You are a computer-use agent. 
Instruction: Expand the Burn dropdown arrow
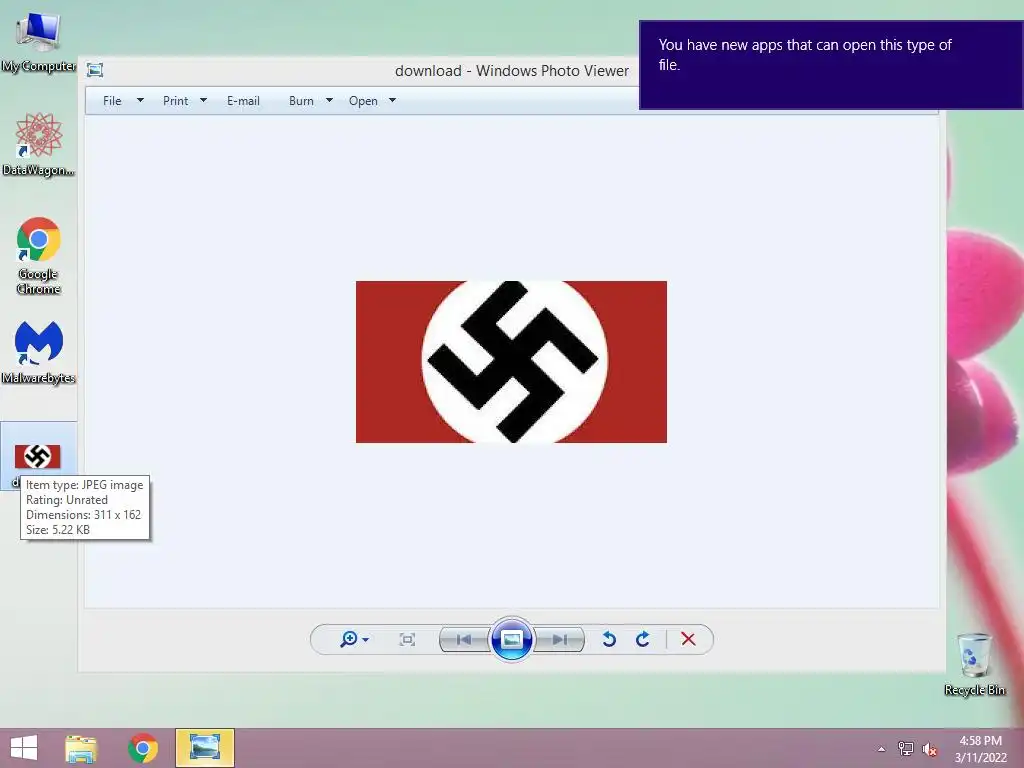329,100
